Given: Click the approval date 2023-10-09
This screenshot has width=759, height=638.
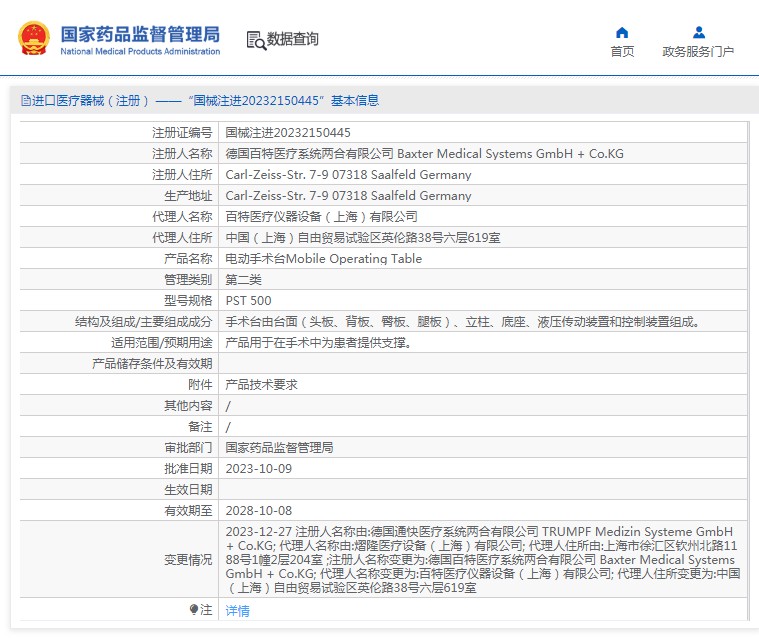Looking at the screenshot, I should pyautogui.click(x=259, y=468).
